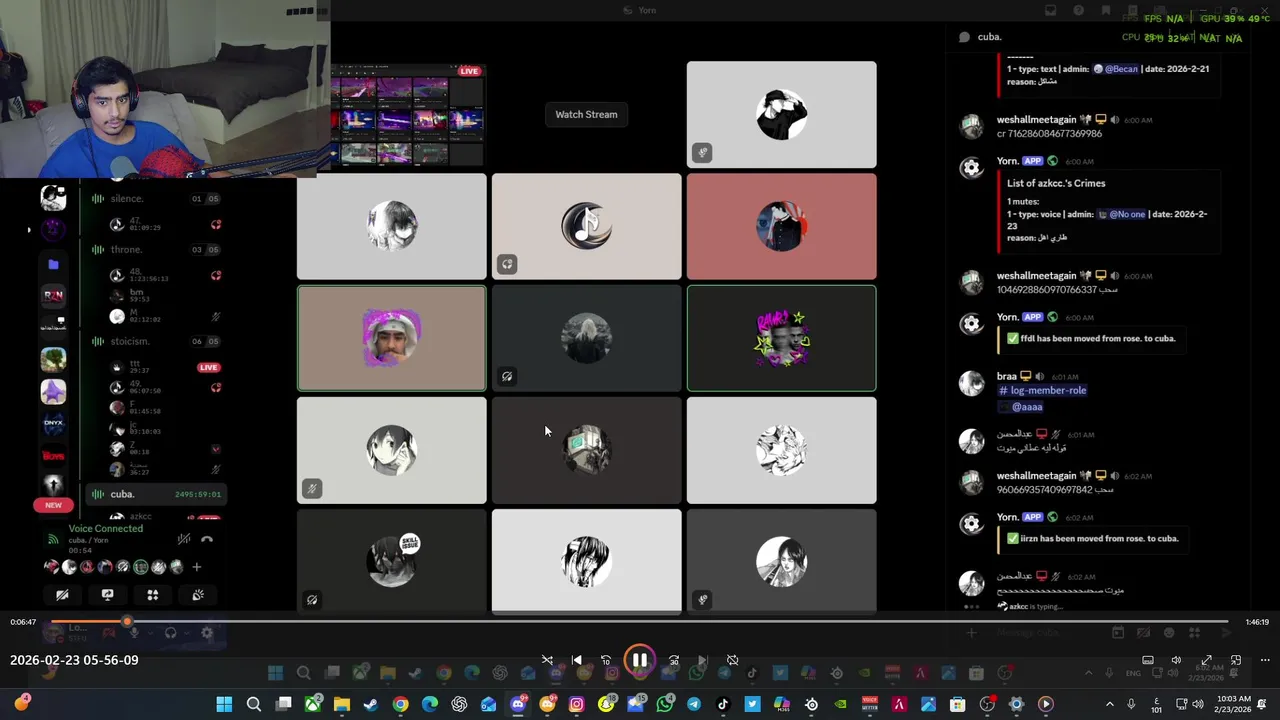The image size is (1280, 720).
Task: Click the video seek bar position knob
Action: [127, 622]
